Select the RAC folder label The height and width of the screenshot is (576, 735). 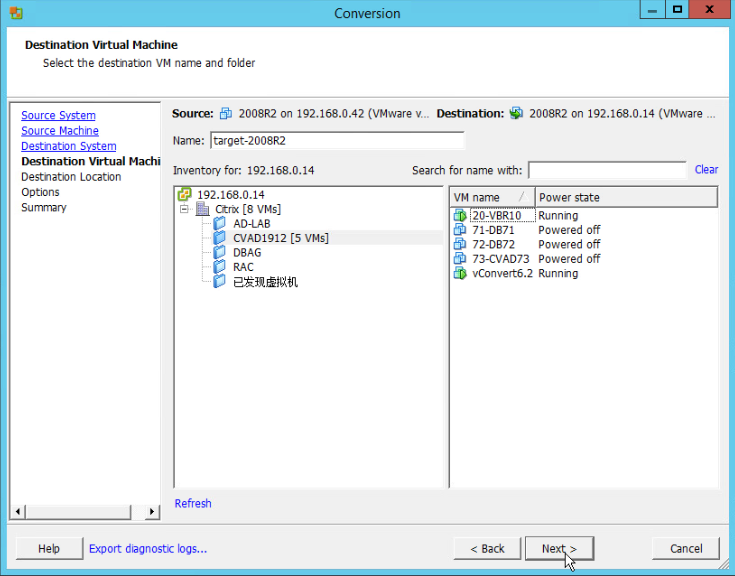pos(243,267)
